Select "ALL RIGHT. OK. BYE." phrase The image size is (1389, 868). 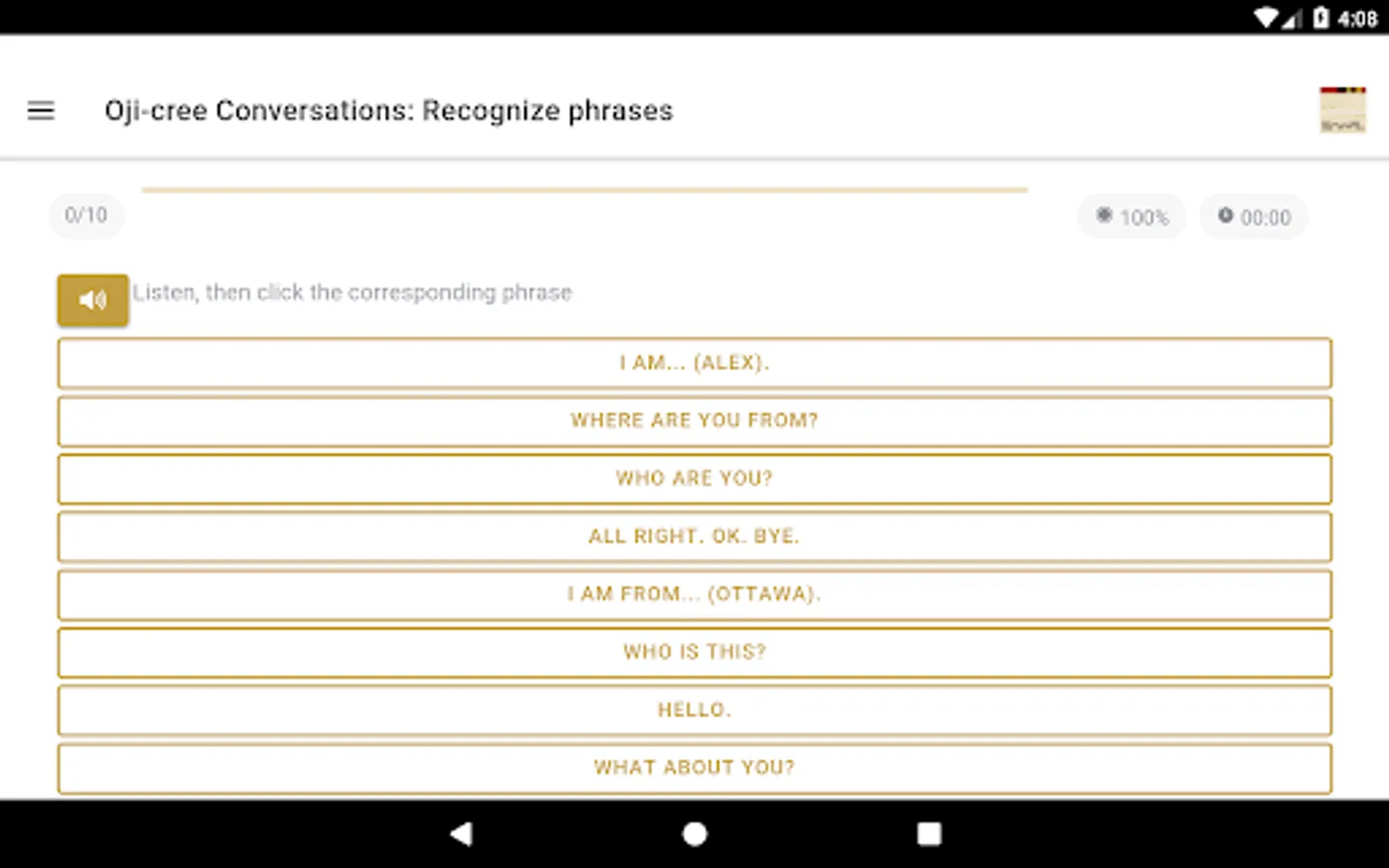[x=694, y=537]
